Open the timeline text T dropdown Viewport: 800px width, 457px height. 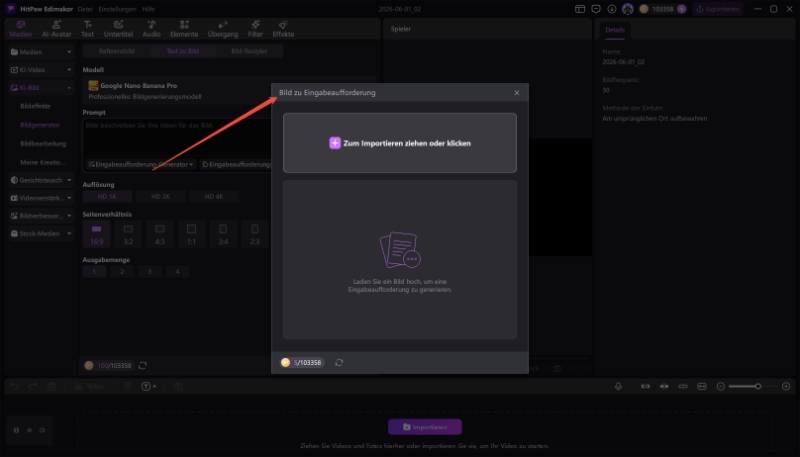(x=148, y=387)
